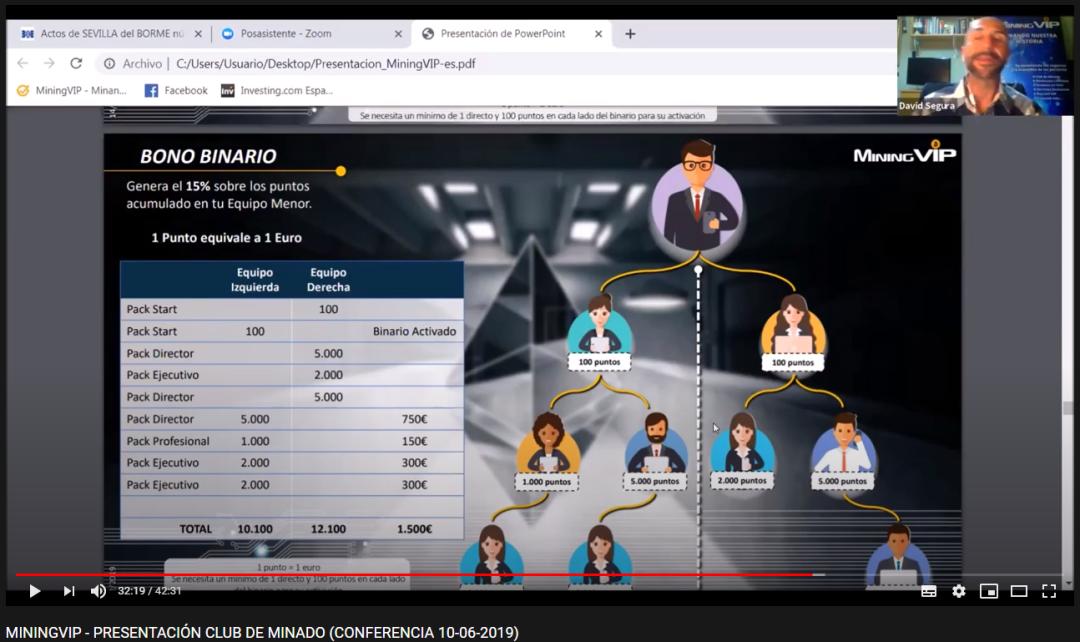Viewport: 1080px width, 642px height.
Task: Go forward in browser history
Action: [49, 63]
